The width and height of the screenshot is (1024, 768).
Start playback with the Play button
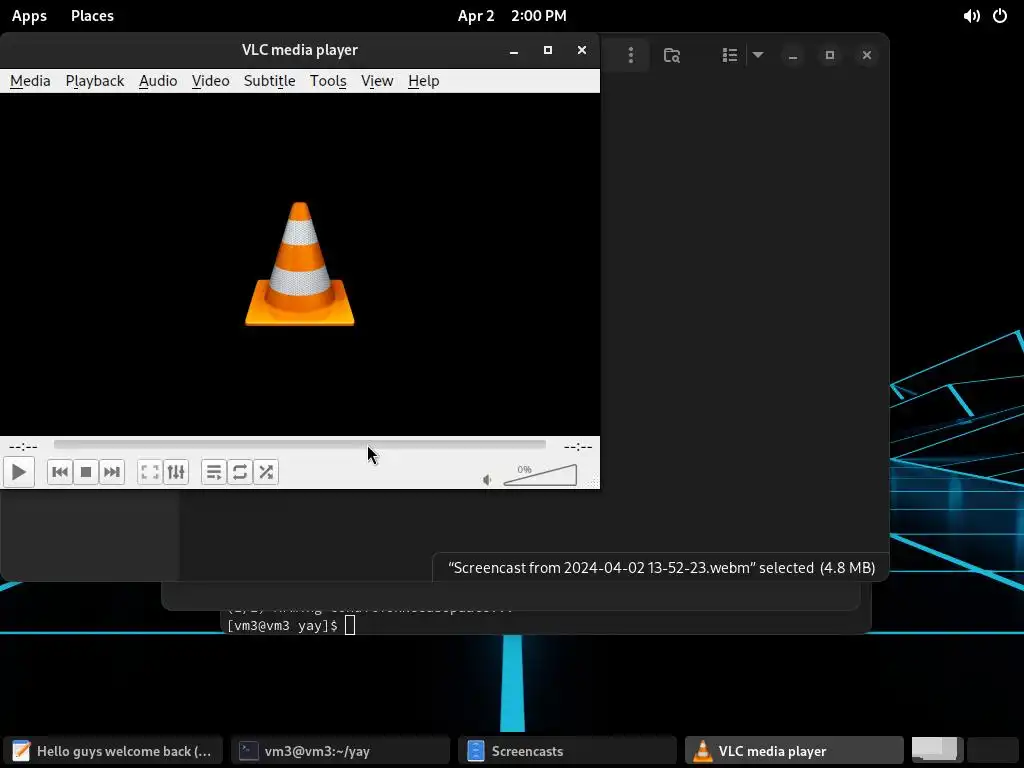pos(18,472)
